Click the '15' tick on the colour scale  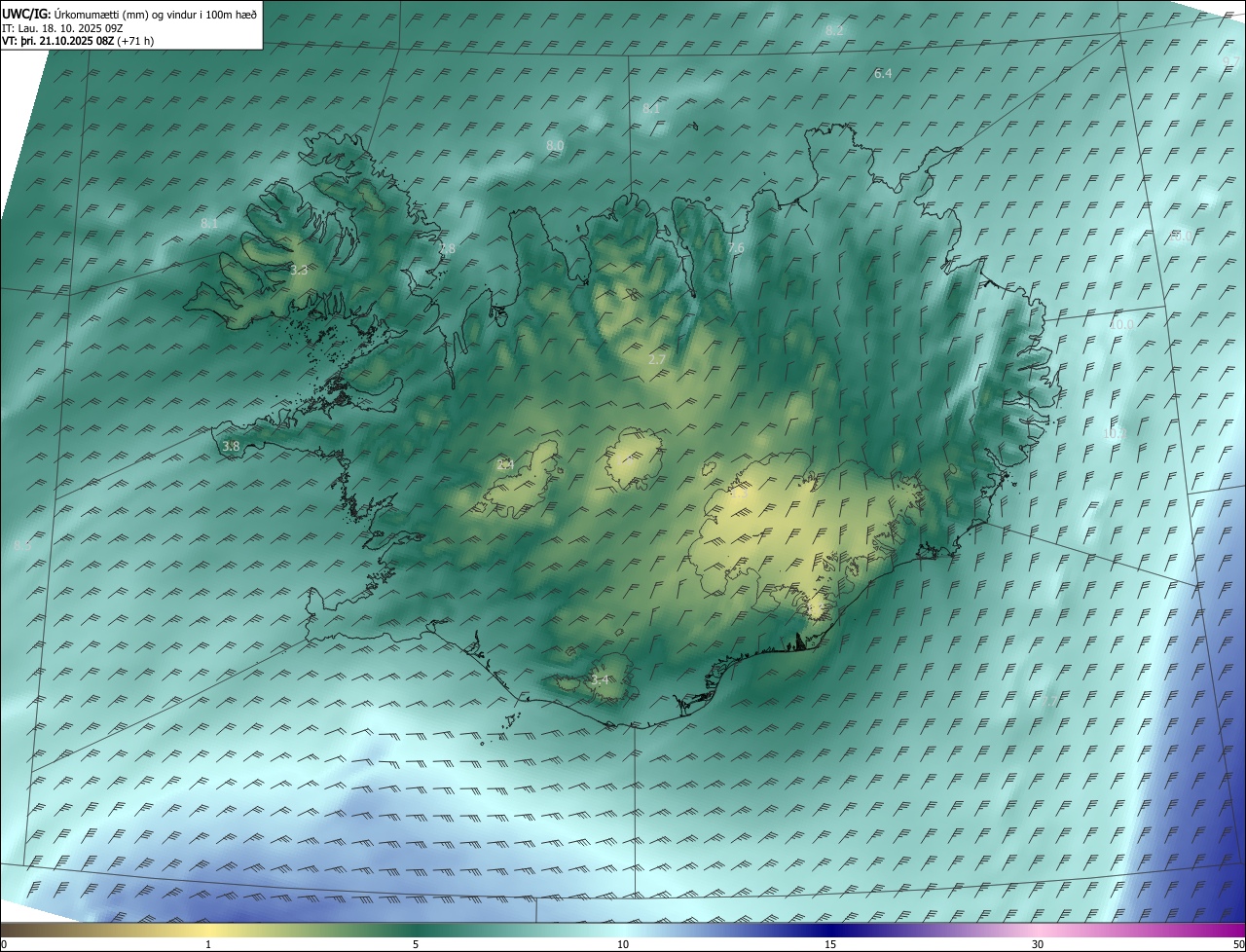[830, 944]
